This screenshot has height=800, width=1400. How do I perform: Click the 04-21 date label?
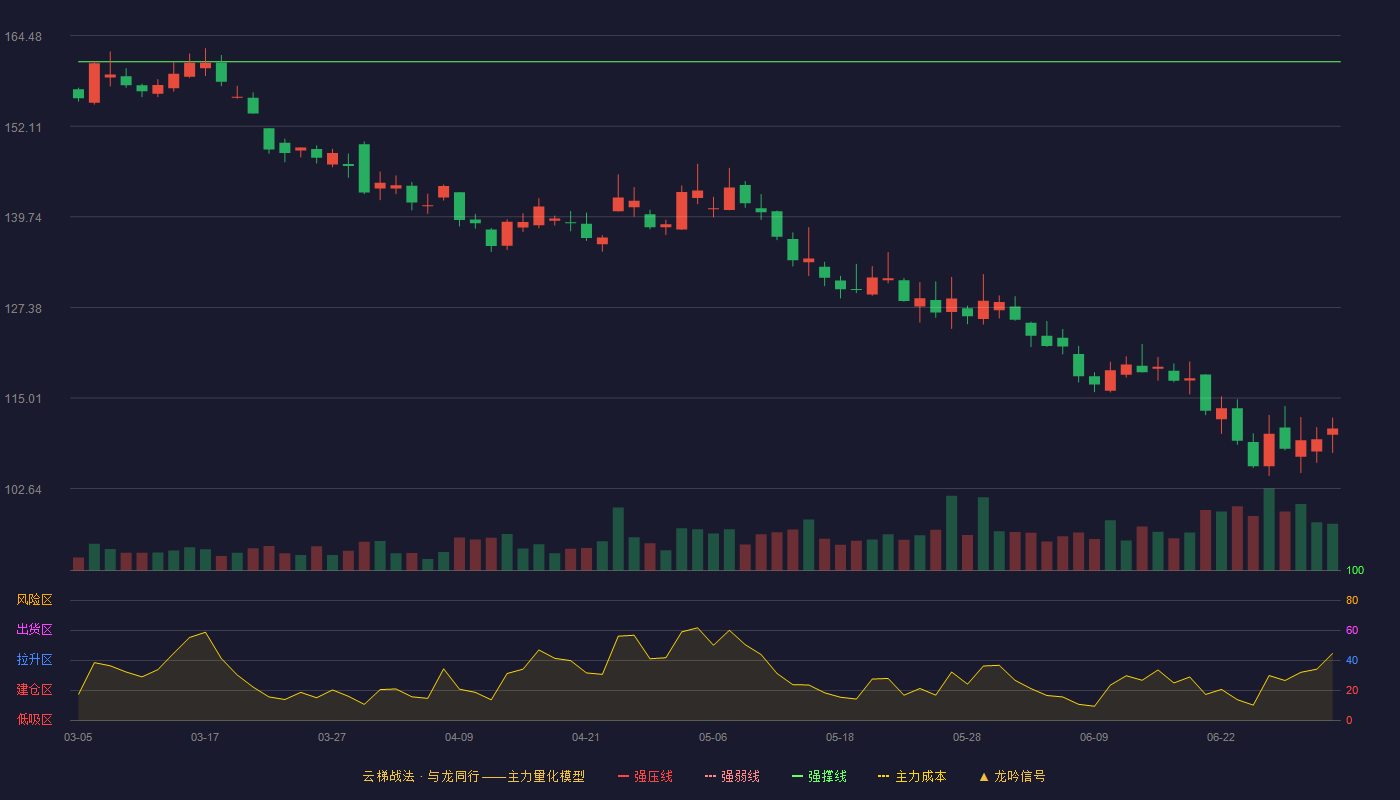click(586, 737)
